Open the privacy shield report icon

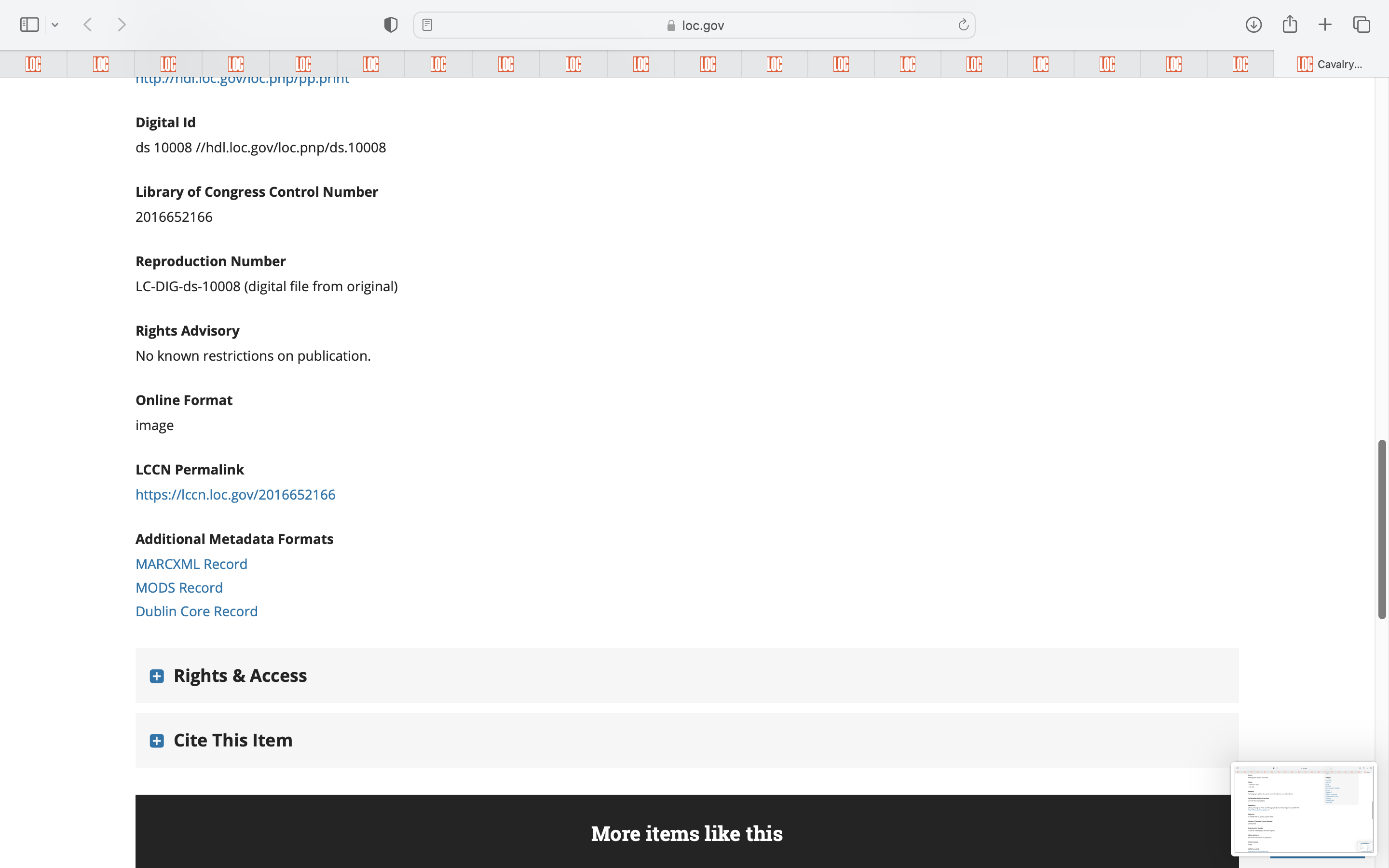coord(391,25)
